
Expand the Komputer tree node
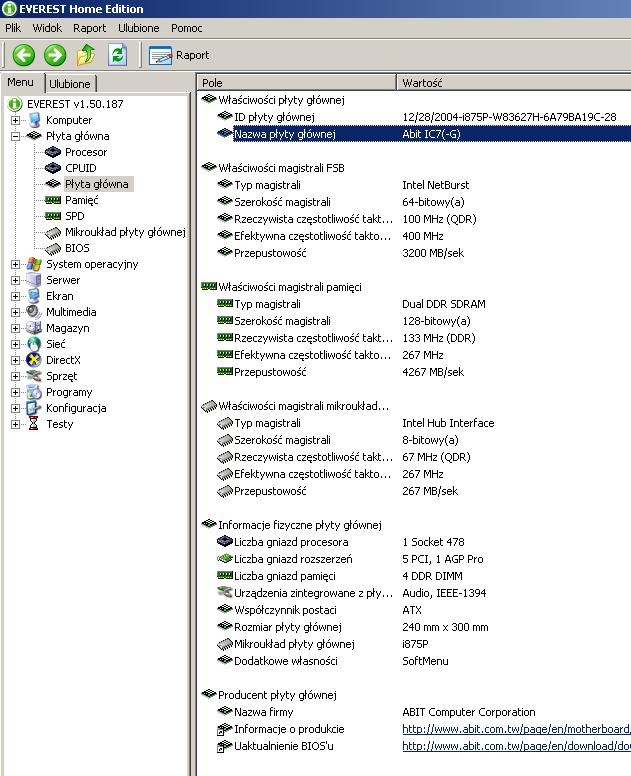tap(15, 120)
